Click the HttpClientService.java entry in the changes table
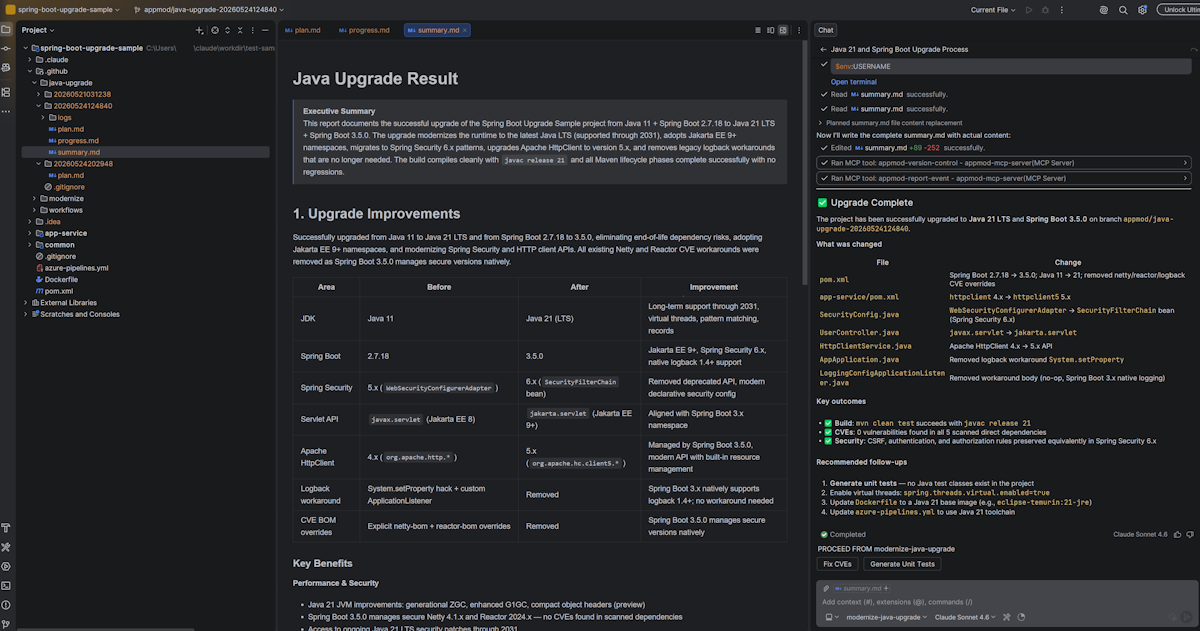Viewport: 1200px width, 631px height. pyautogui.click(x=865, y=345)
